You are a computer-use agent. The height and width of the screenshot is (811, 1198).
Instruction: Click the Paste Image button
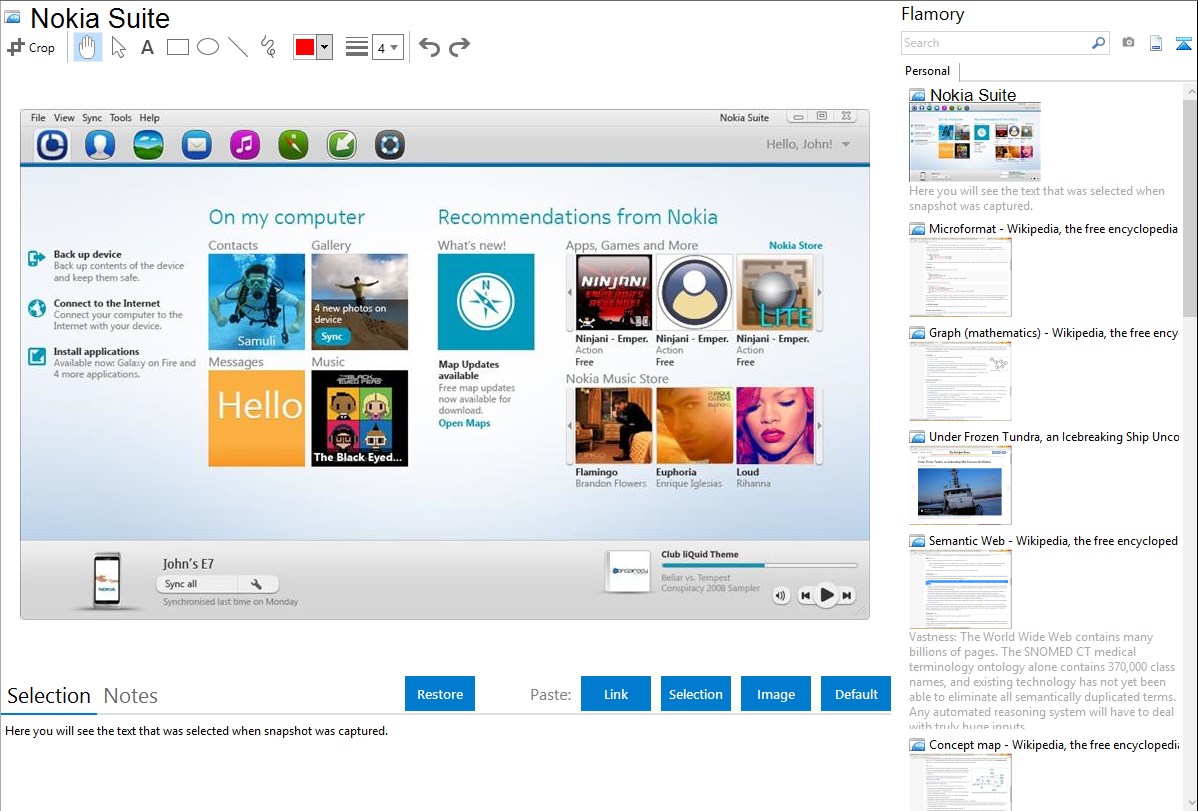click(775, 694)
